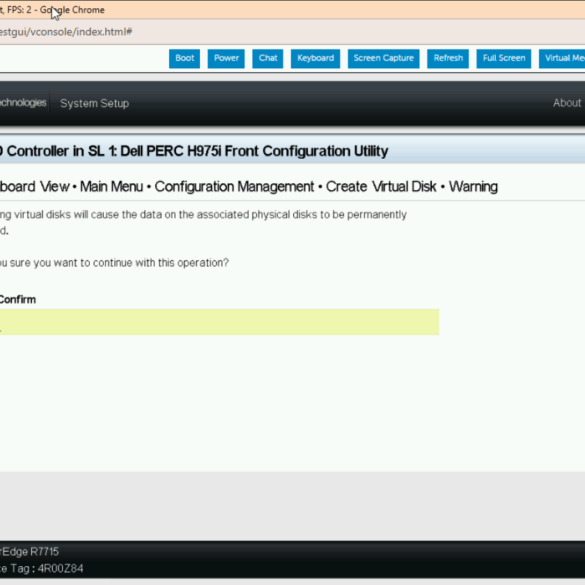Click the data loss warning sentence
585x585 pixels.
[x=203, y=222]
